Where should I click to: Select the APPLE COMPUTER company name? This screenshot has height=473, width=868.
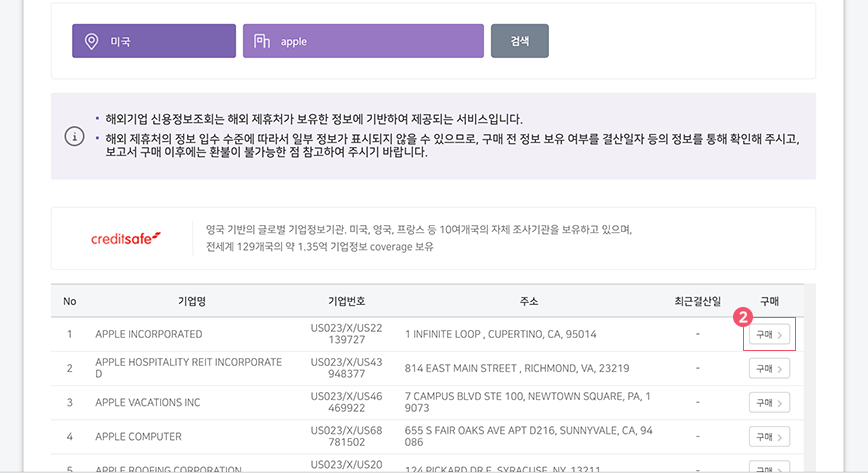click(138, 436)
